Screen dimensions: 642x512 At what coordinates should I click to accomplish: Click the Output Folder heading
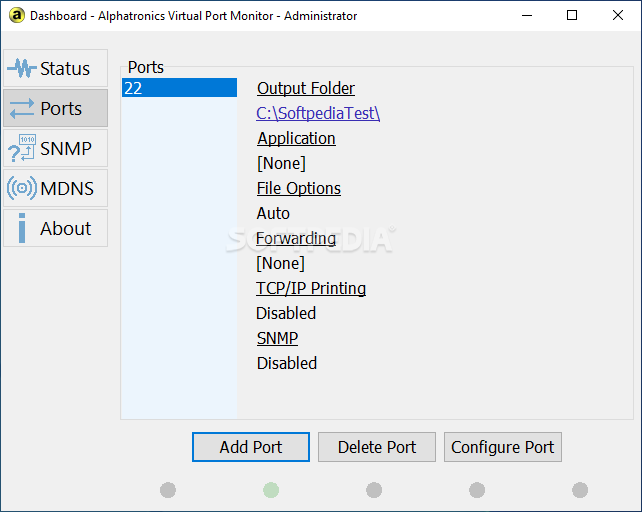(306, 88)
